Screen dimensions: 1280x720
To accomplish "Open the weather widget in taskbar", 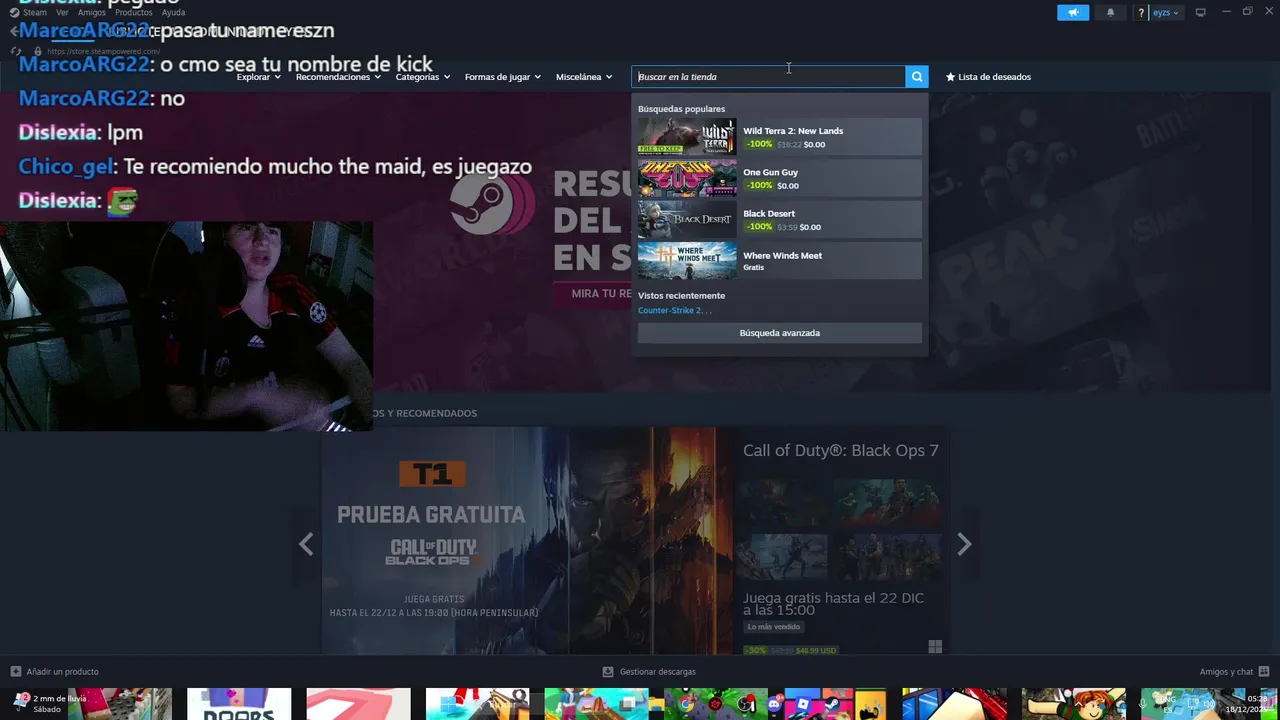I will coord(50,703).
